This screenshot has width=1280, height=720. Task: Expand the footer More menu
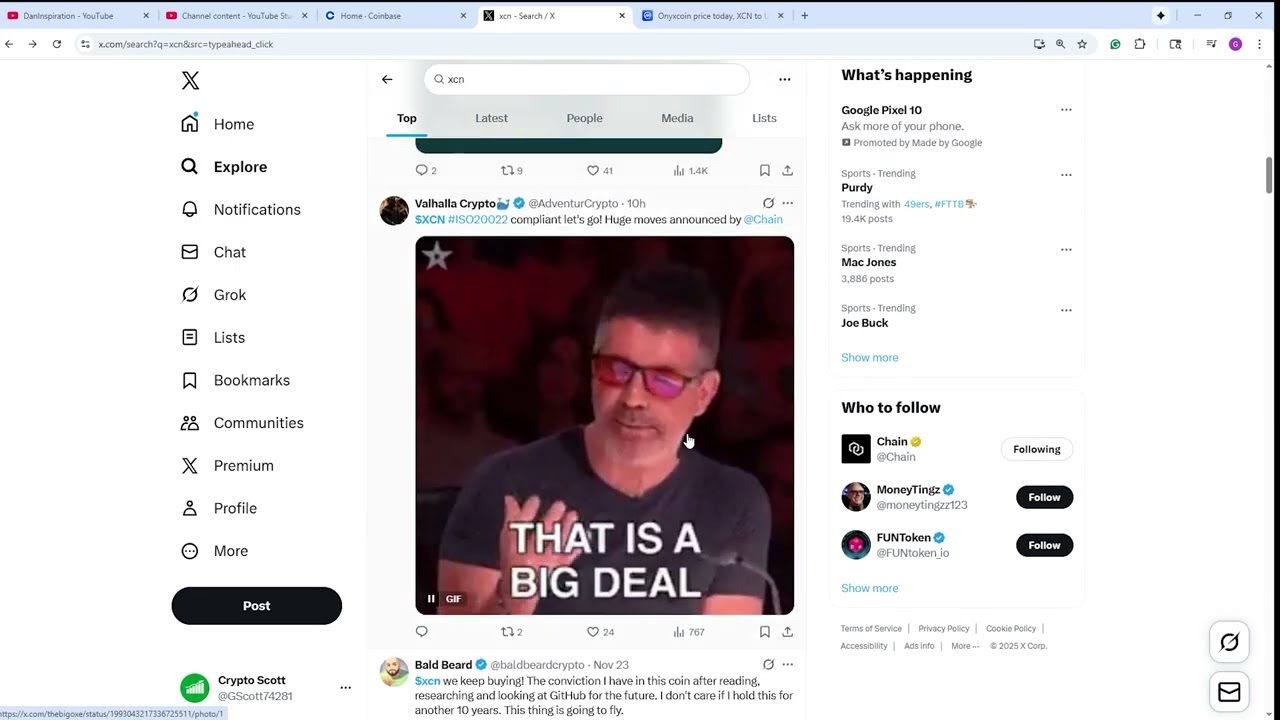click(965, 646)
